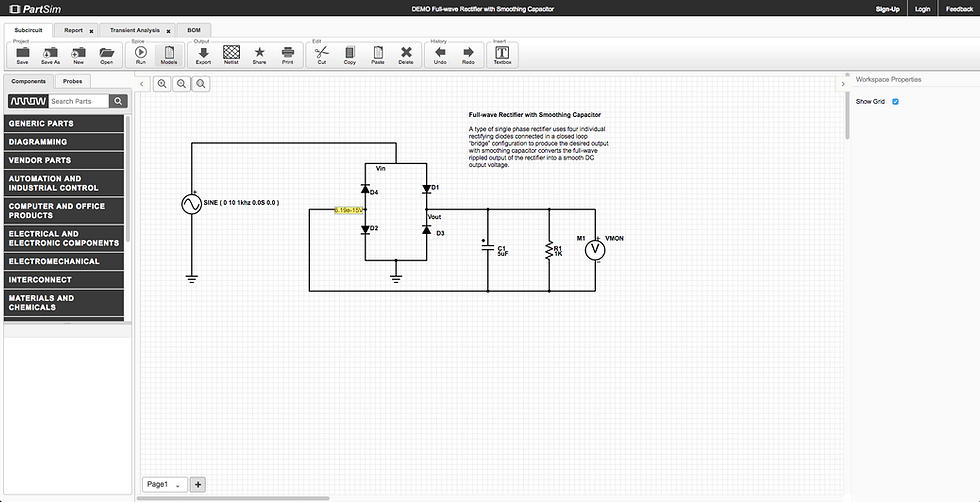Expand the Electromechanical category

(64, 261)
